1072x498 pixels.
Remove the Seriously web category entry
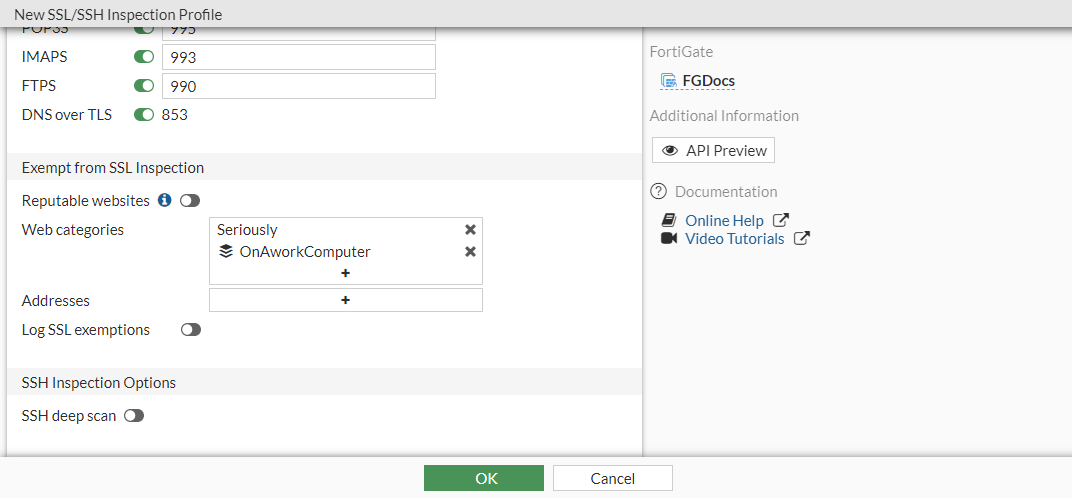point(470,230)
